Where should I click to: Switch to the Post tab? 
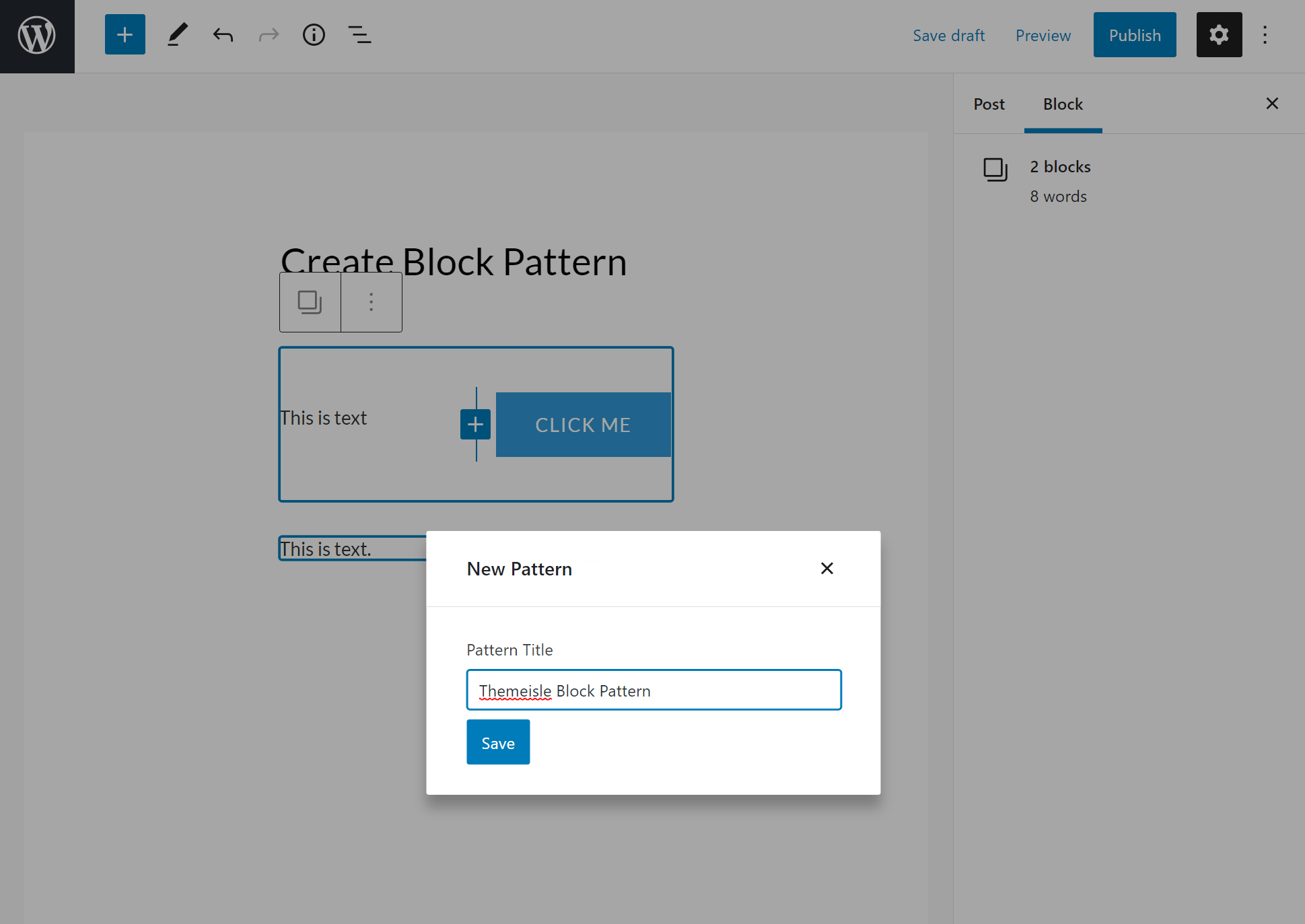click(989, 103)
